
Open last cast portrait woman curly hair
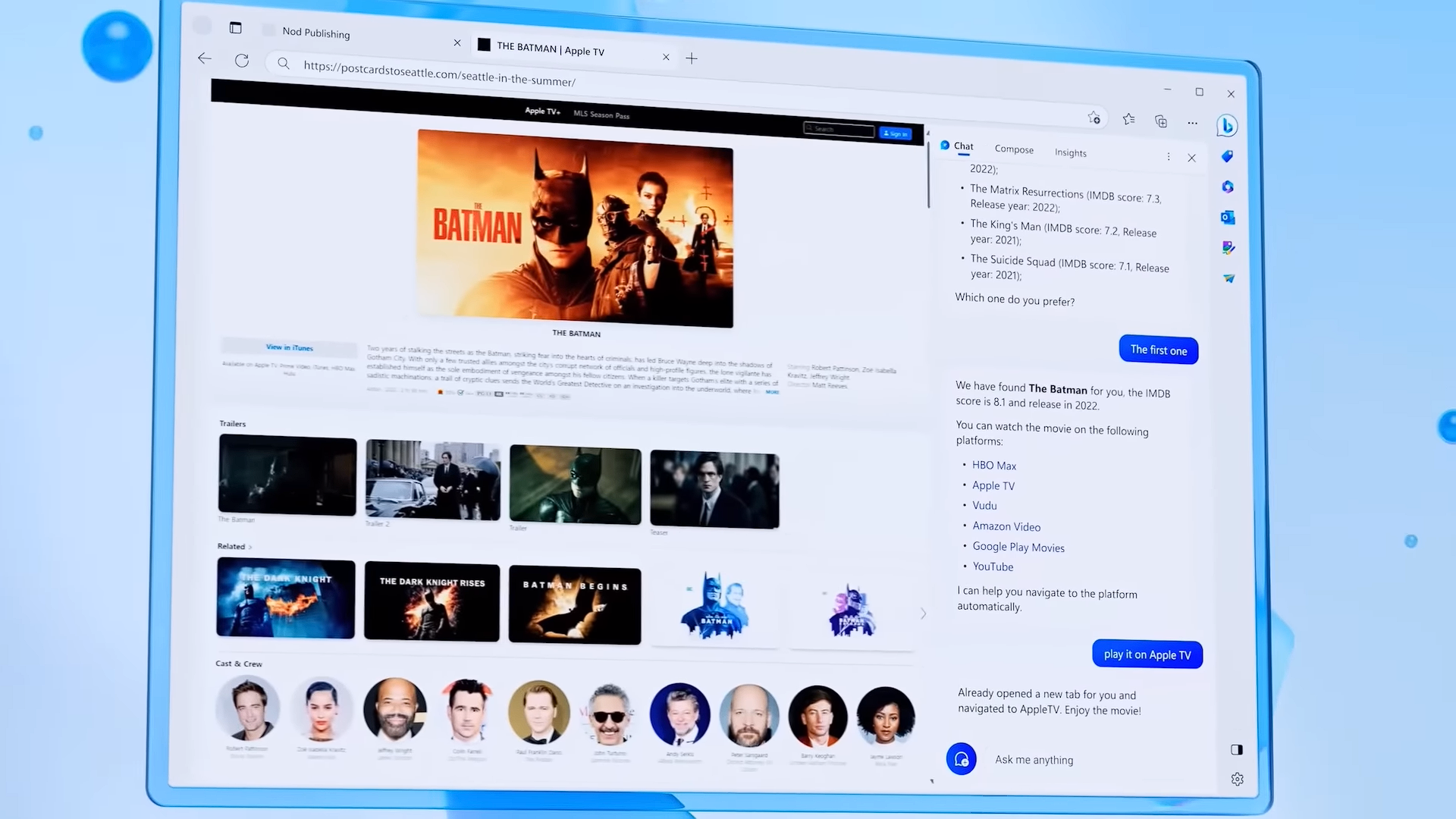click(x=885, y=717)
